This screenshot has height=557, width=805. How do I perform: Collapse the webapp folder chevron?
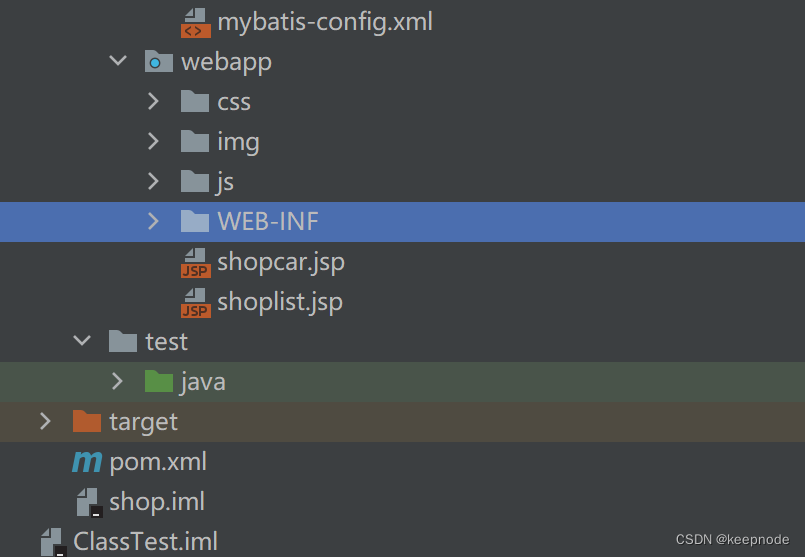(x=118, y=61)
